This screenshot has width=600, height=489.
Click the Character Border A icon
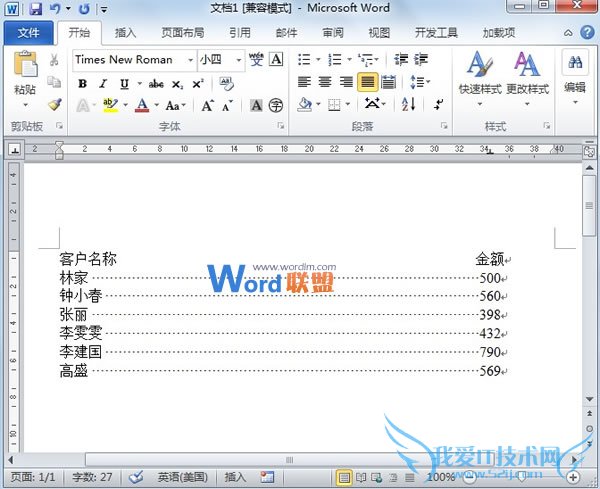pyautogui.click(x=276, y=60)
